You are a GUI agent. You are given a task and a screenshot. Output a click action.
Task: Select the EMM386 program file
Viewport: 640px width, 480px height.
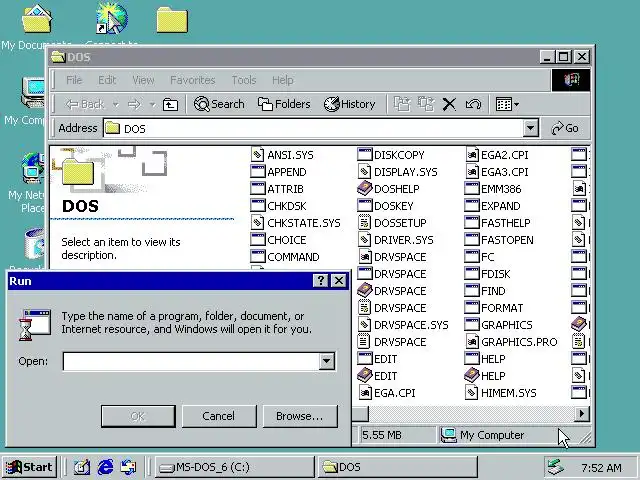pos(493,189)
